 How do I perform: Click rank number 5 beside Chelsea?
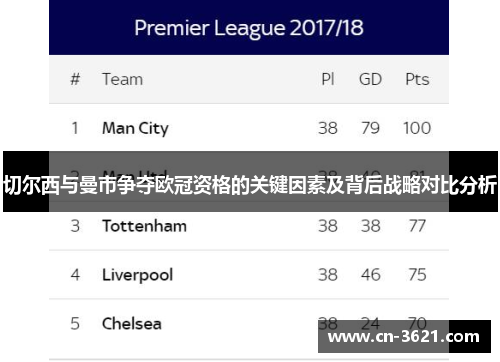coord(75,324)
